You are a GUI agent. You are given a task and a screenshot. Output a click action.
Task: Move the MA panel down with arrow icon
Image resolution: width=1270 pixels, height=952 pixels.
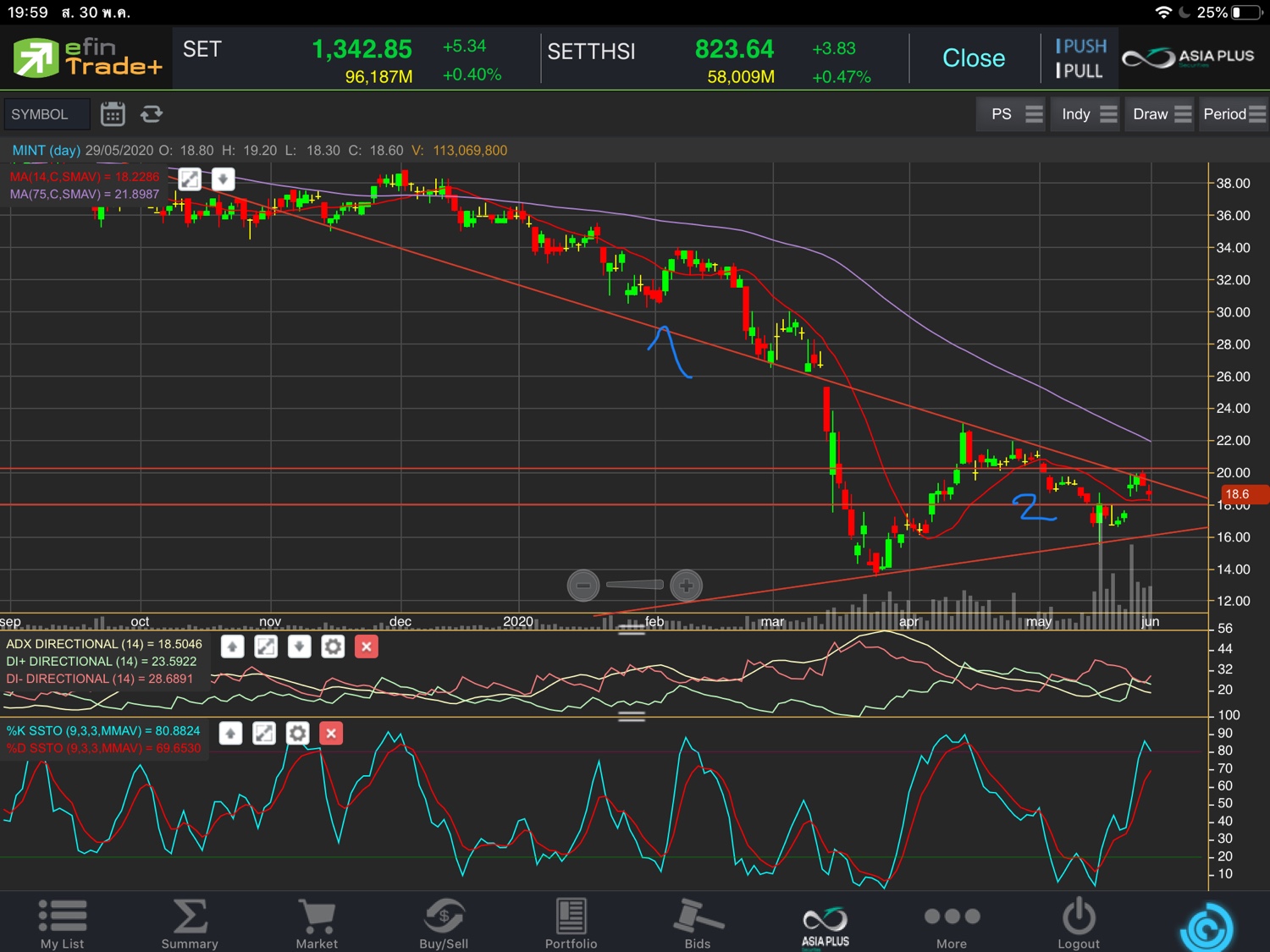[223, 179]
